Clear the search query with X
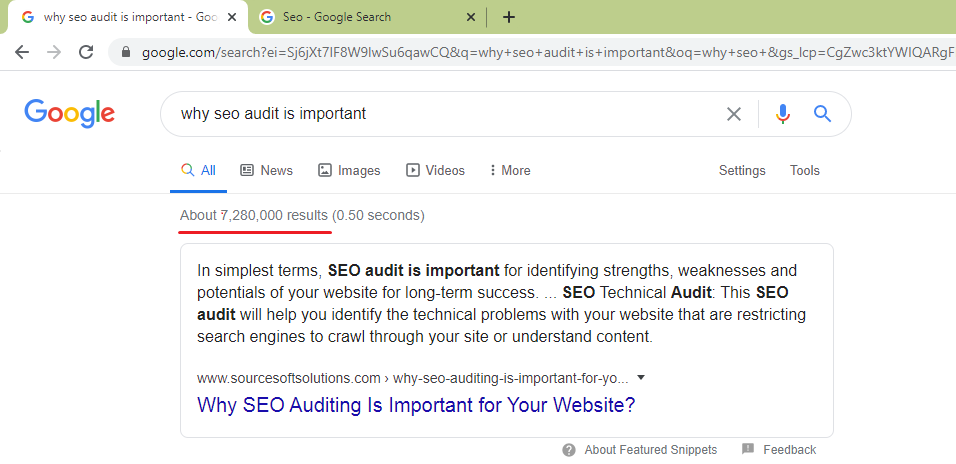Screen dimensions: 956x464 point(733,114)
